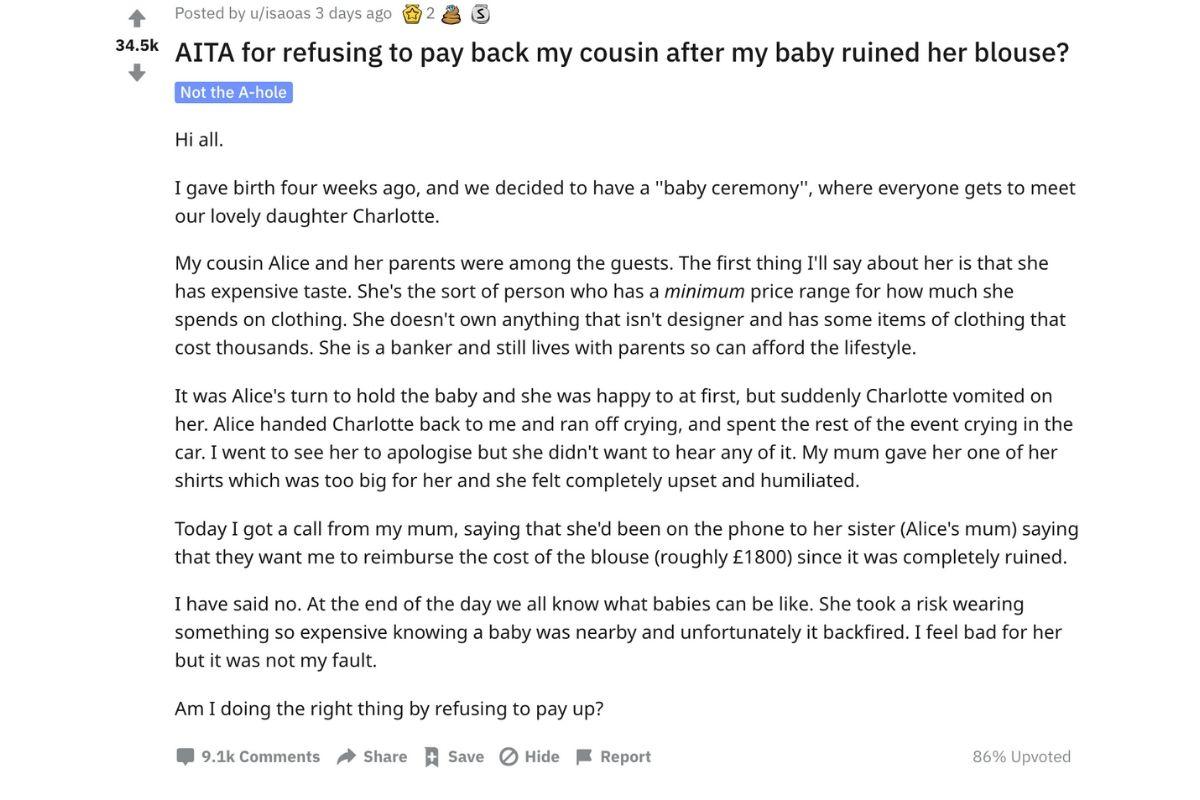The width and height of the screenshot is (1200, 800).
Task: Click the '86% Upvoted' text
Action: point(1021,757)
